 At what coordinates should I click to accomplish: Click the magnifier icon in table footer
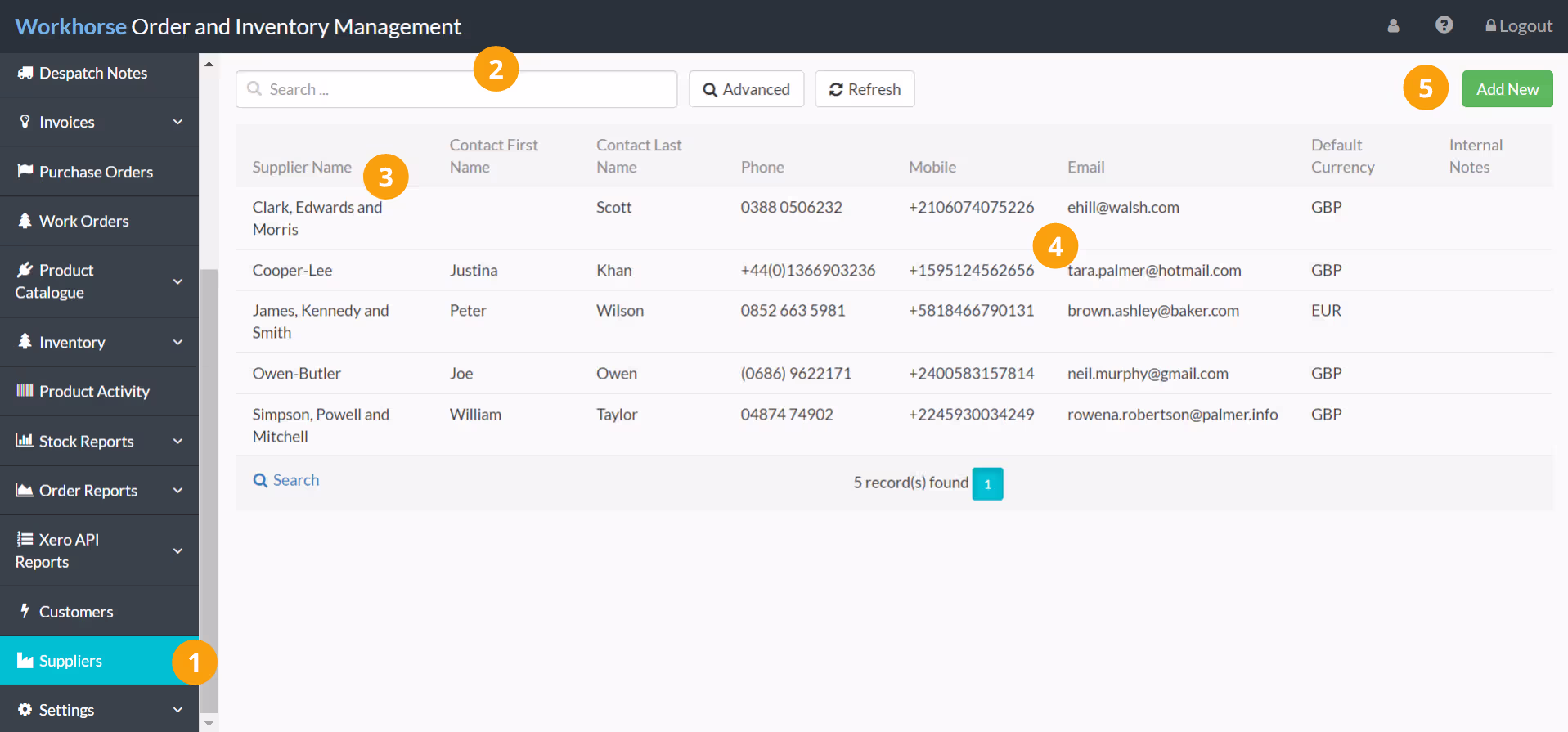click(260, 480)
